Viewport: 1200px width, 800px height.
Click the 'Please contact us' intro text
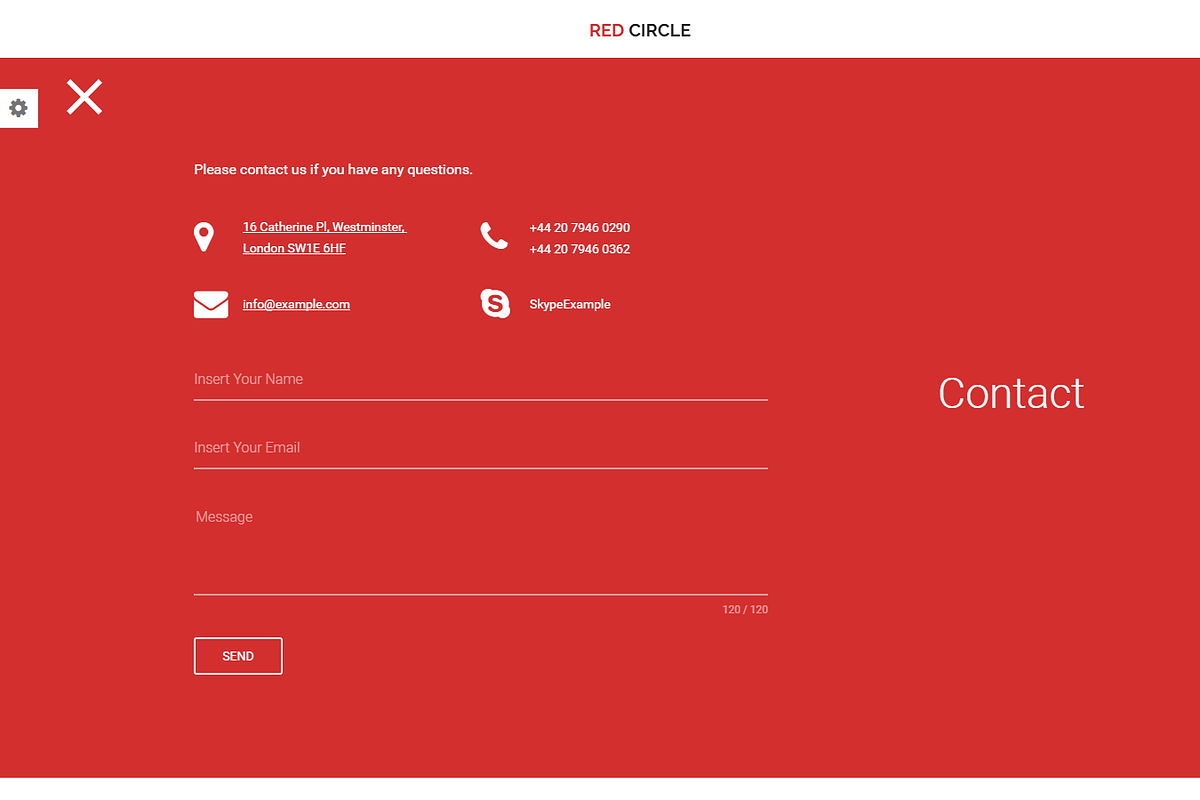point(333,170)
